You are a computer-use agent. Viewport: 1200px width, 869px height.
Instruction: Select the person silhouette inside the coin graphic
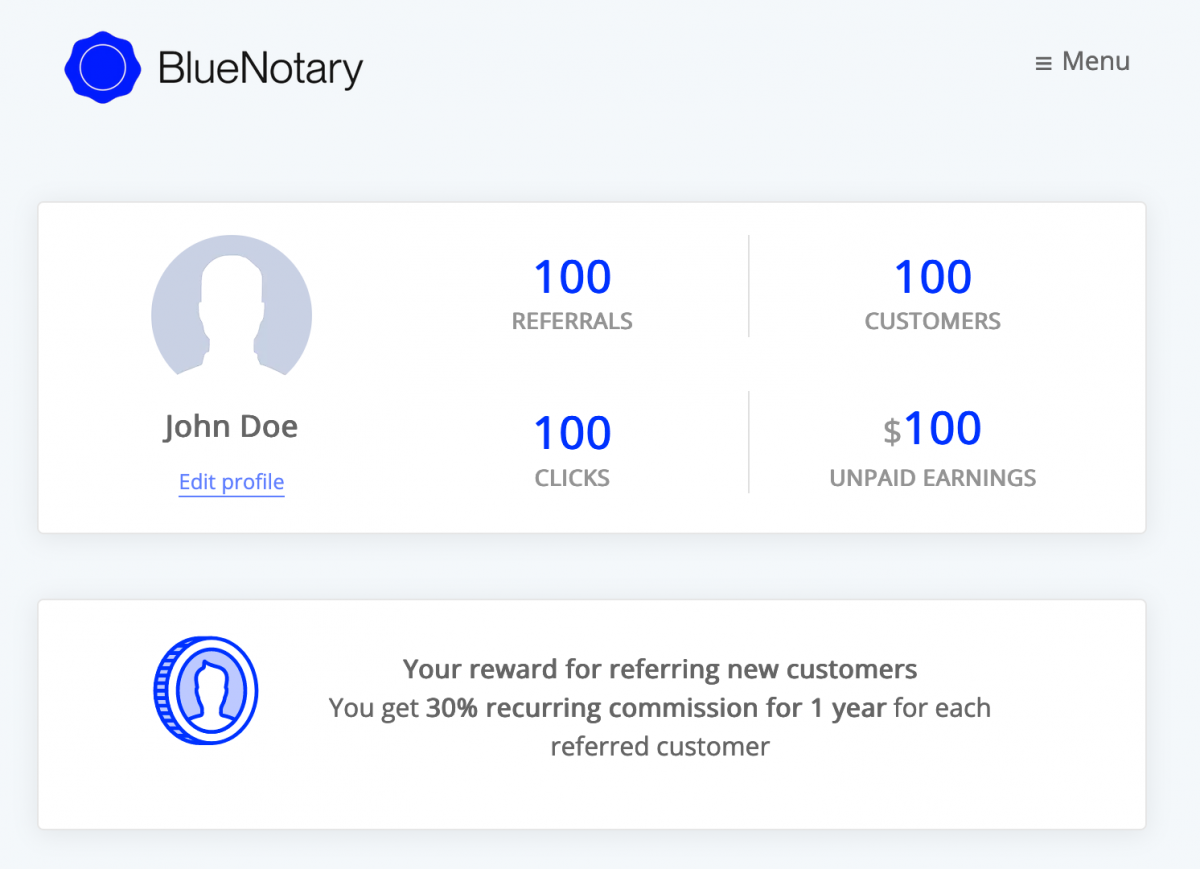click(210, 690)
